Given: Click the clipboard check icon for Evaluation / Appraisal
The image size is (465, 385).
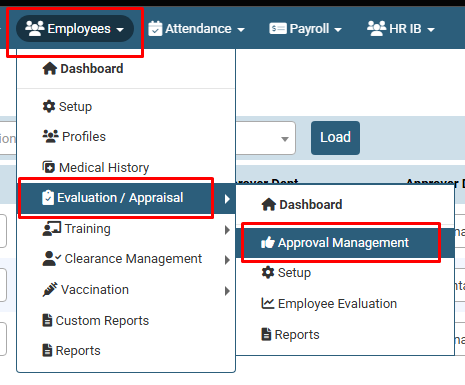Looking at the screenshot, I should (x=48, y=197).
